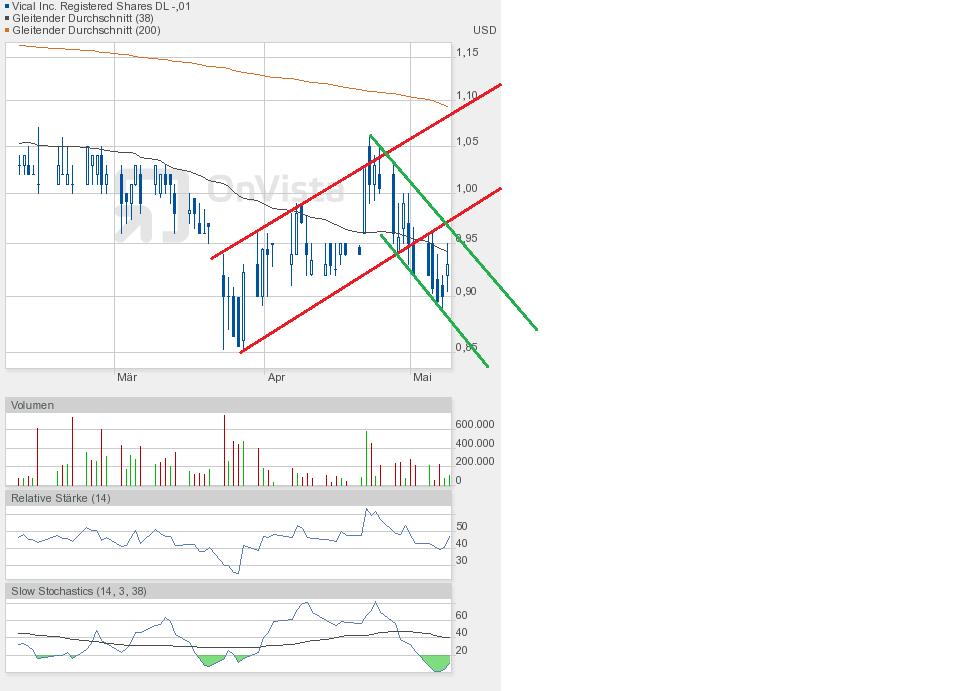The height and width of the screenshot is (691, 960).
Task: Click the 400.000 volume axis label
Action: (474, 443)
